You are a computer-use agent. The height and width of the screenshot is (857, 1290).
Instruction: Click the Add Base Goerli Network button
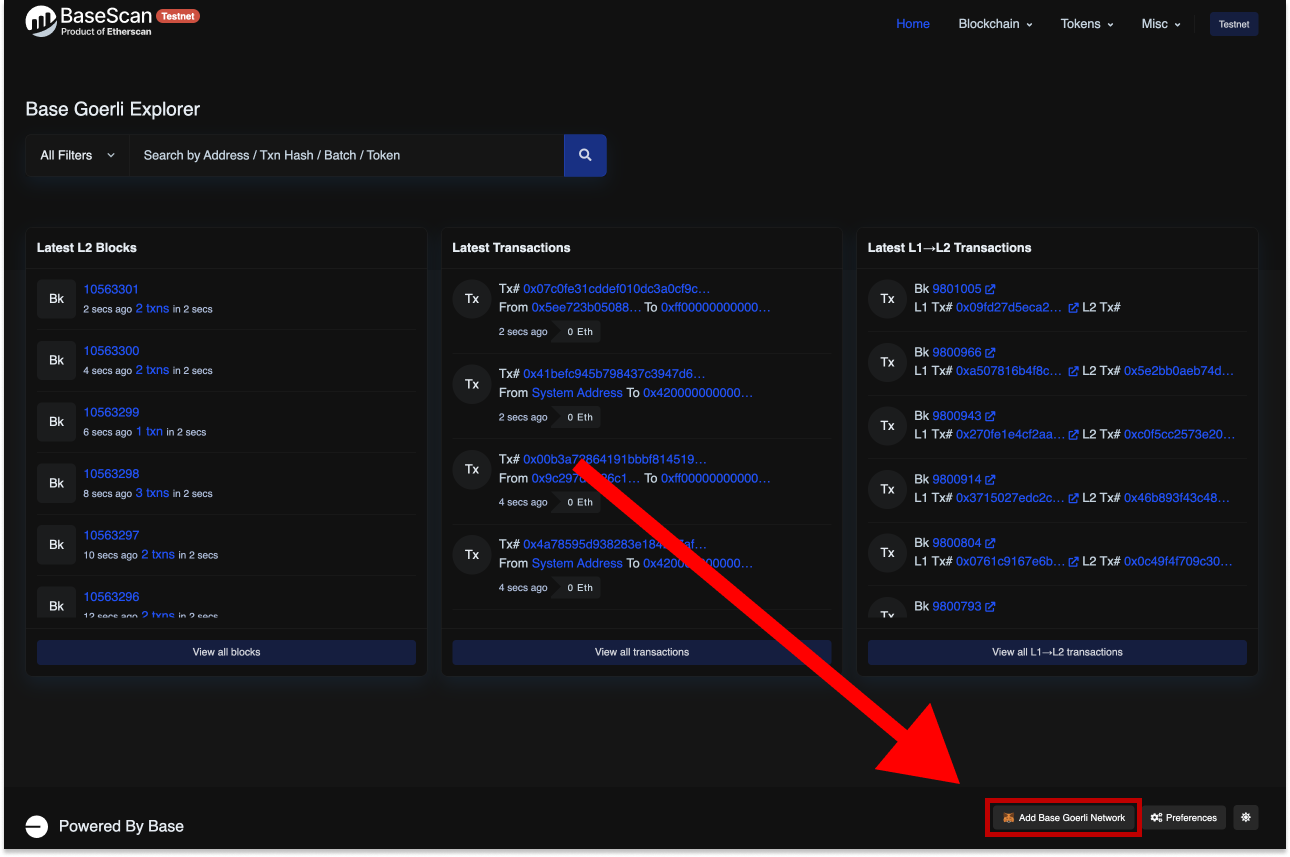pos(1064,817)
